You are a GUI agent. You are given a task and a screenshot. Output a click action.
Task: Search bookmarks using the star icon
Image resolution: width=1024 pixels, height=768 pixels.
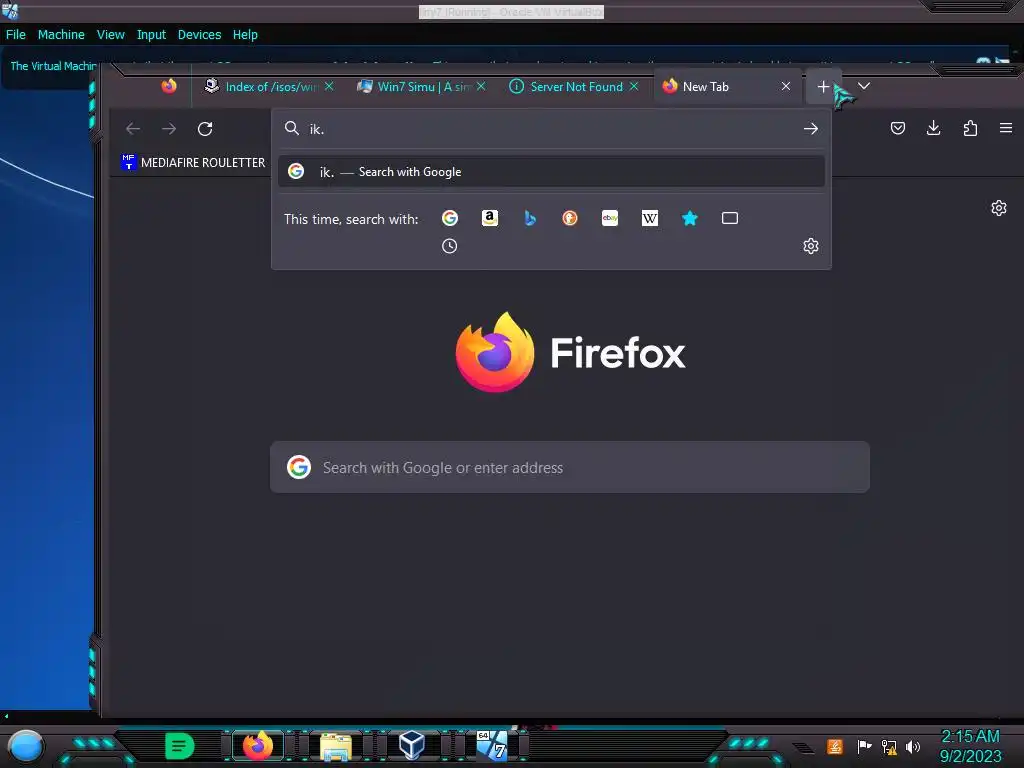pyautogui.click(x=690, y=218)
